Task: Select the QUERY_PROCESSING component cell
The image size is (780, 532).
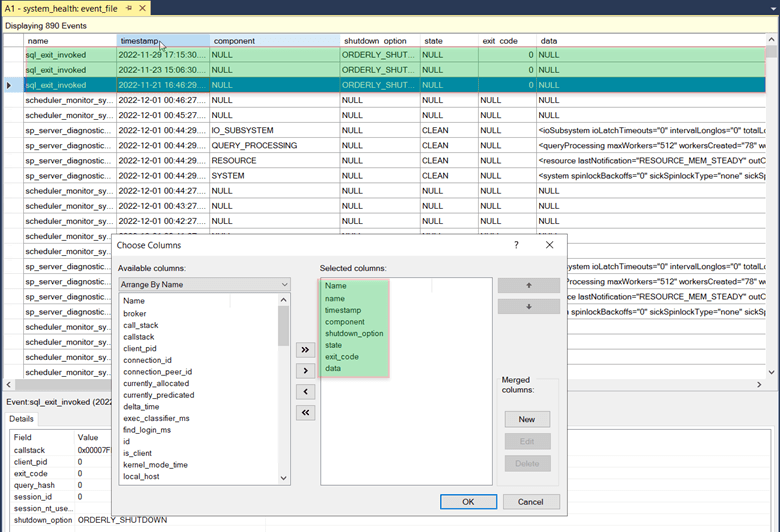Action: 275,145
